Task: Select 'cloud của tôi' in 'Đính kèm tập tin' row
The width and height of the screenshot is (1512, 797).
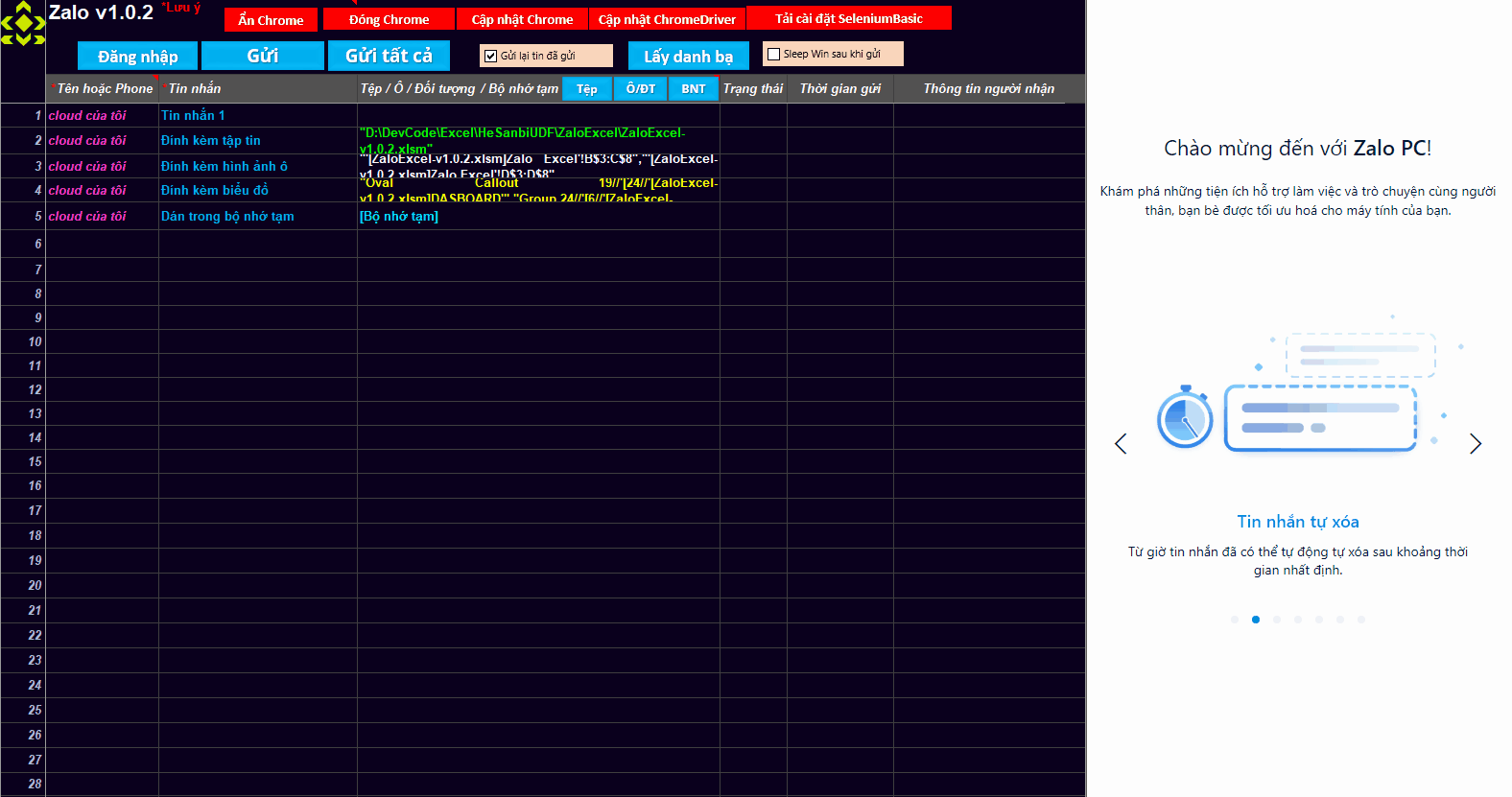Action: (x=102, y=140)
